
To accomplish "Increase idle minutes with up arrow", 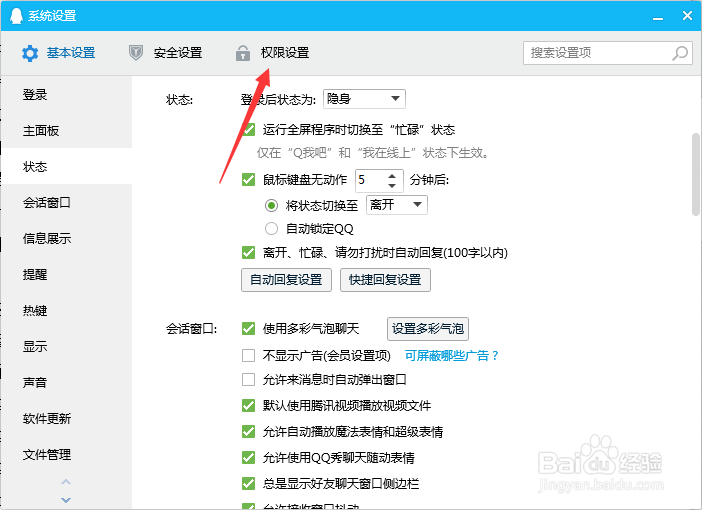I will tap(392, 176).
